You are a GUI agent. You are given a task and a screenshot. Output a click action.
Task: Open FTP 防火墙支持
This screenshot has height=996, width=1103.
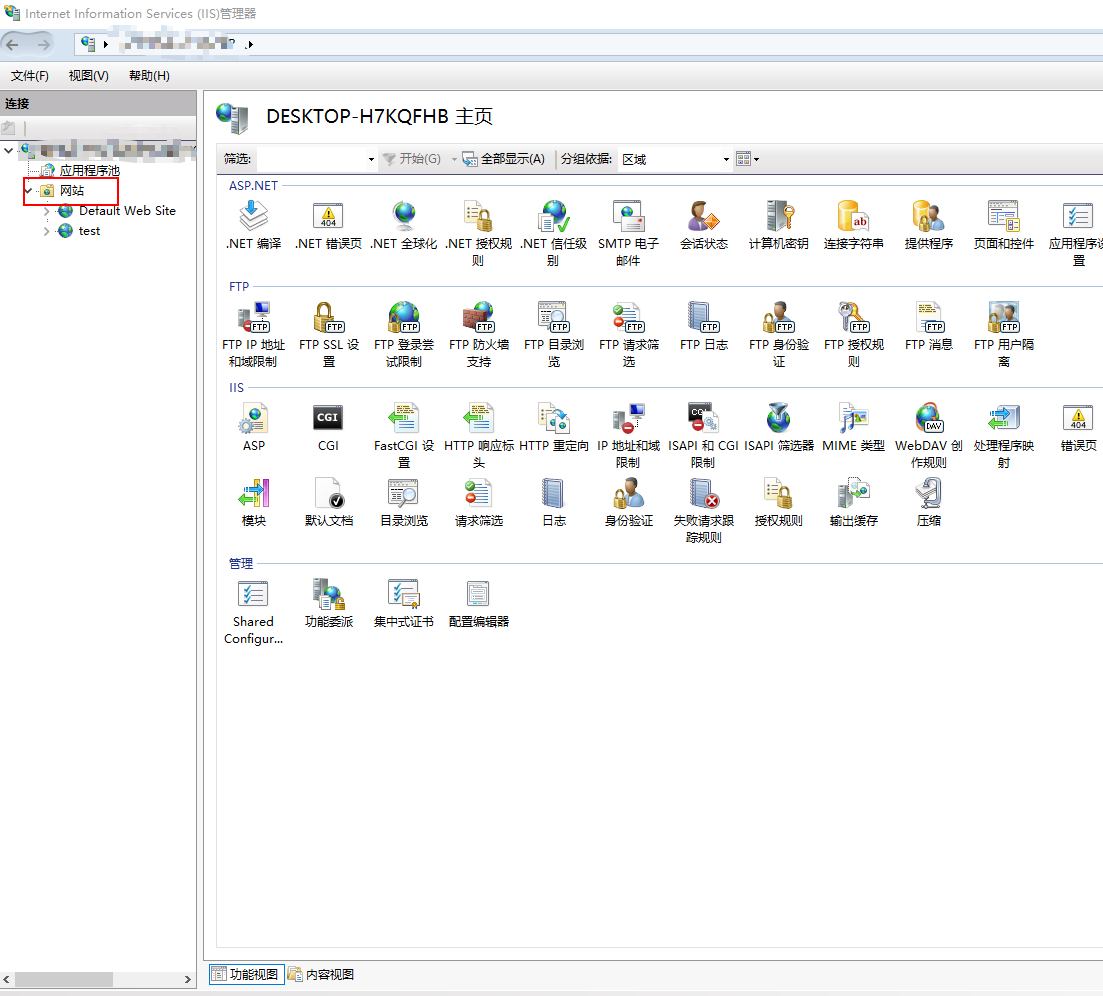coord(478,334)
